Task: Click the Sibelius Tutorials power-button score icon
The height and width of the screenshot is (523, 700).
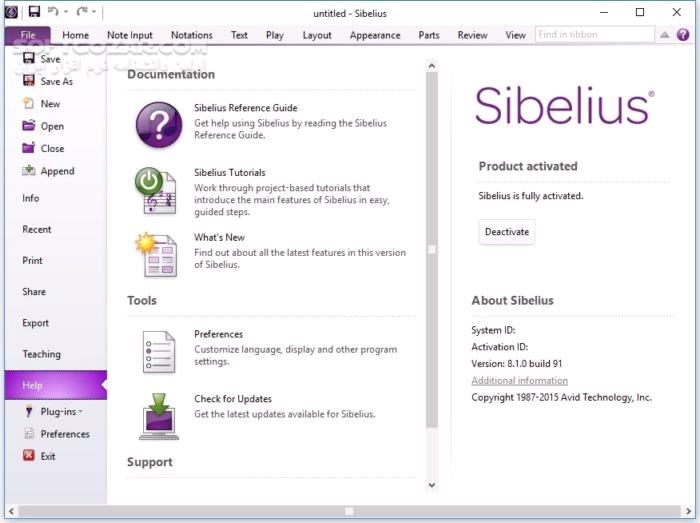Action: point(156,191)
